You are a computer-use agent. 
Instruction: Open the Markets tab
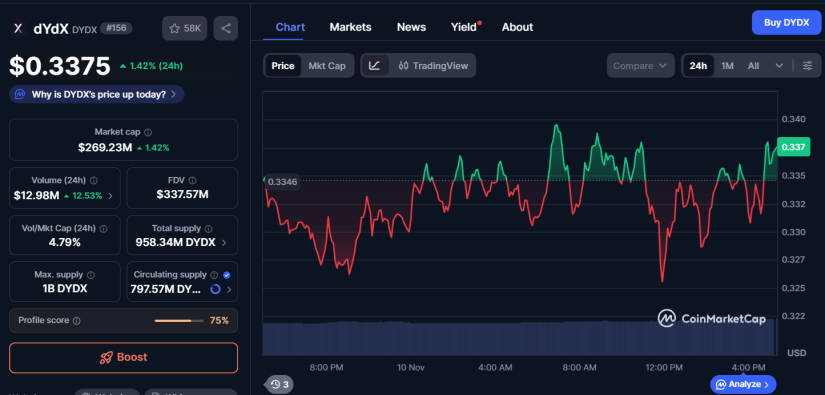click(350, 27)
